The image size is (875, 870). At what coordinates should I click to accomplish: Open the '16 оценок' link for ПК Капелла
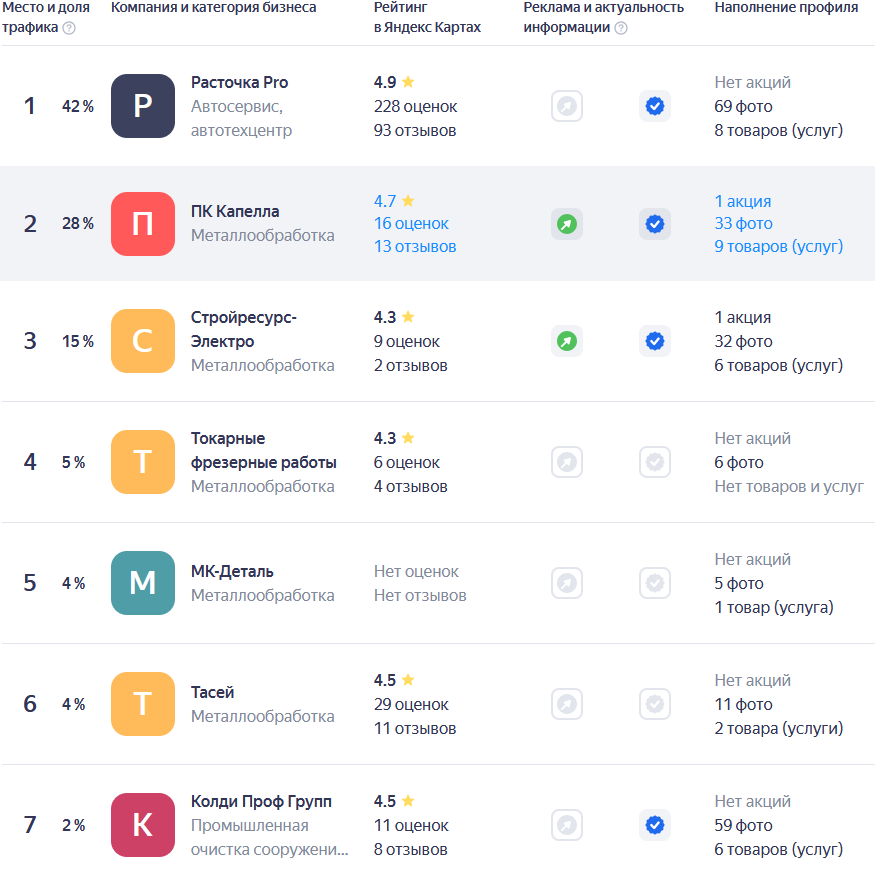point(411,224)
